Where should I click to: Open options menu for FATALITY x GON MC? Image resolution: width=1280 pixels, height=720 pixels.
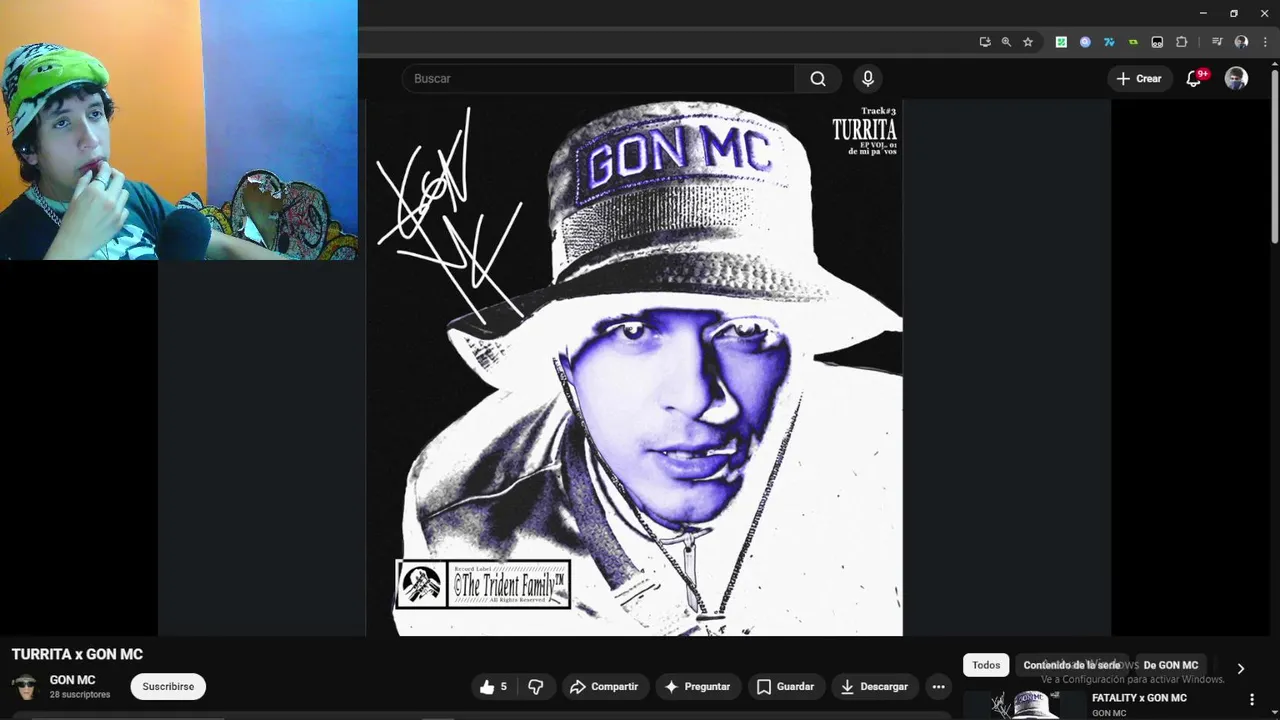tap(1252, 700)
